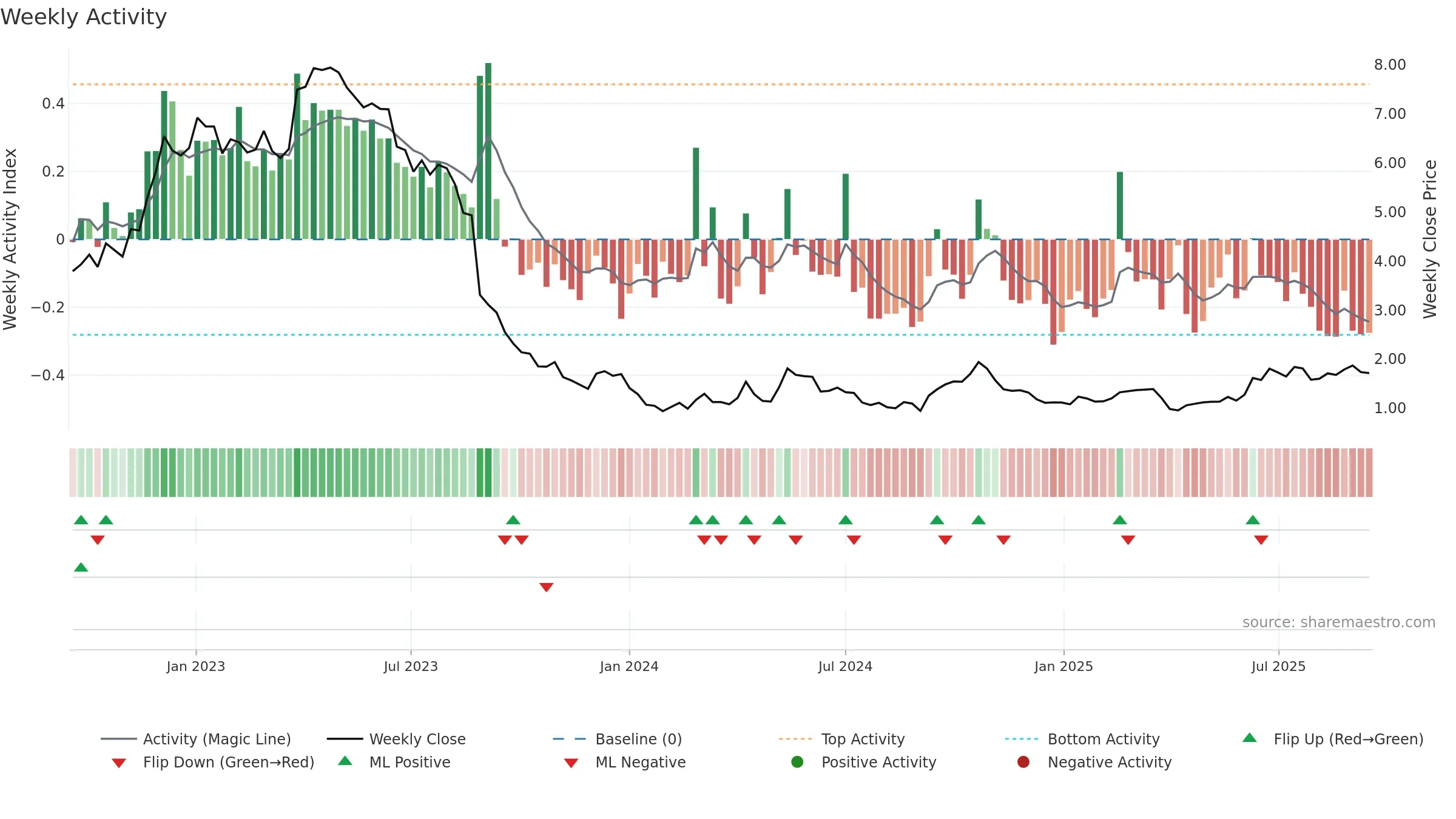Click the Weekly Activity Index axis title
Screen dimensions: 1456x819
pyautogui.click(x=10, y=239)
